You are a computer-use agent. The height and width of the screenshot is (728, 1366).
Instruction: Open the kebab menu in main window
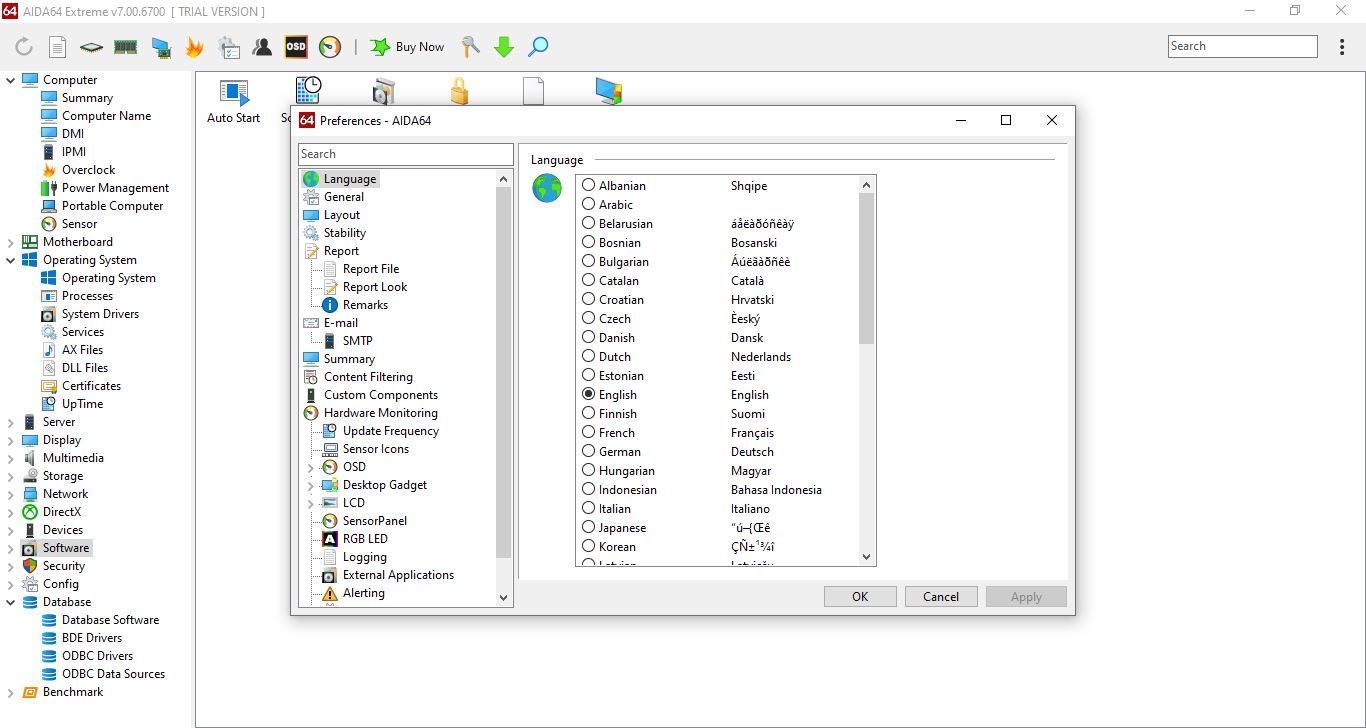(1342, 46)
